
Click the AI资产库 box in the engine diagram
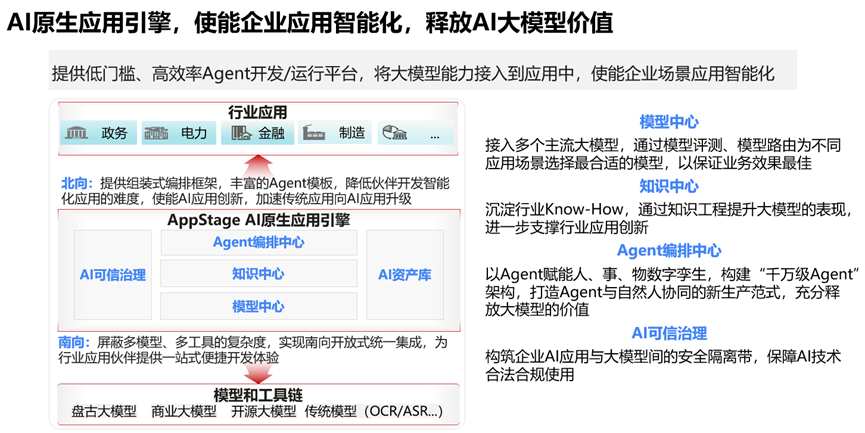[405, 275]
